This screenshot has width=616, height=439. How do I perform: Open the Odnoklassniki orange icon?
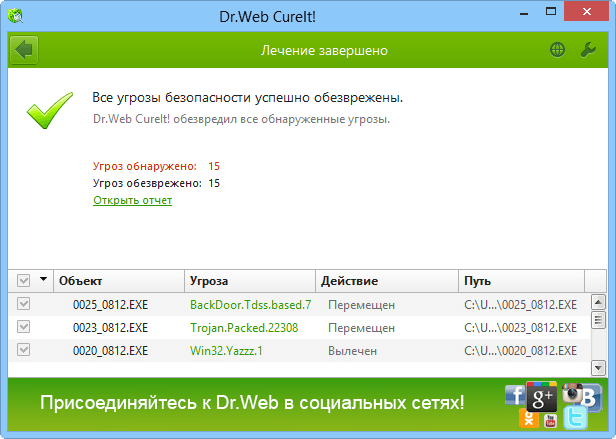529,418
